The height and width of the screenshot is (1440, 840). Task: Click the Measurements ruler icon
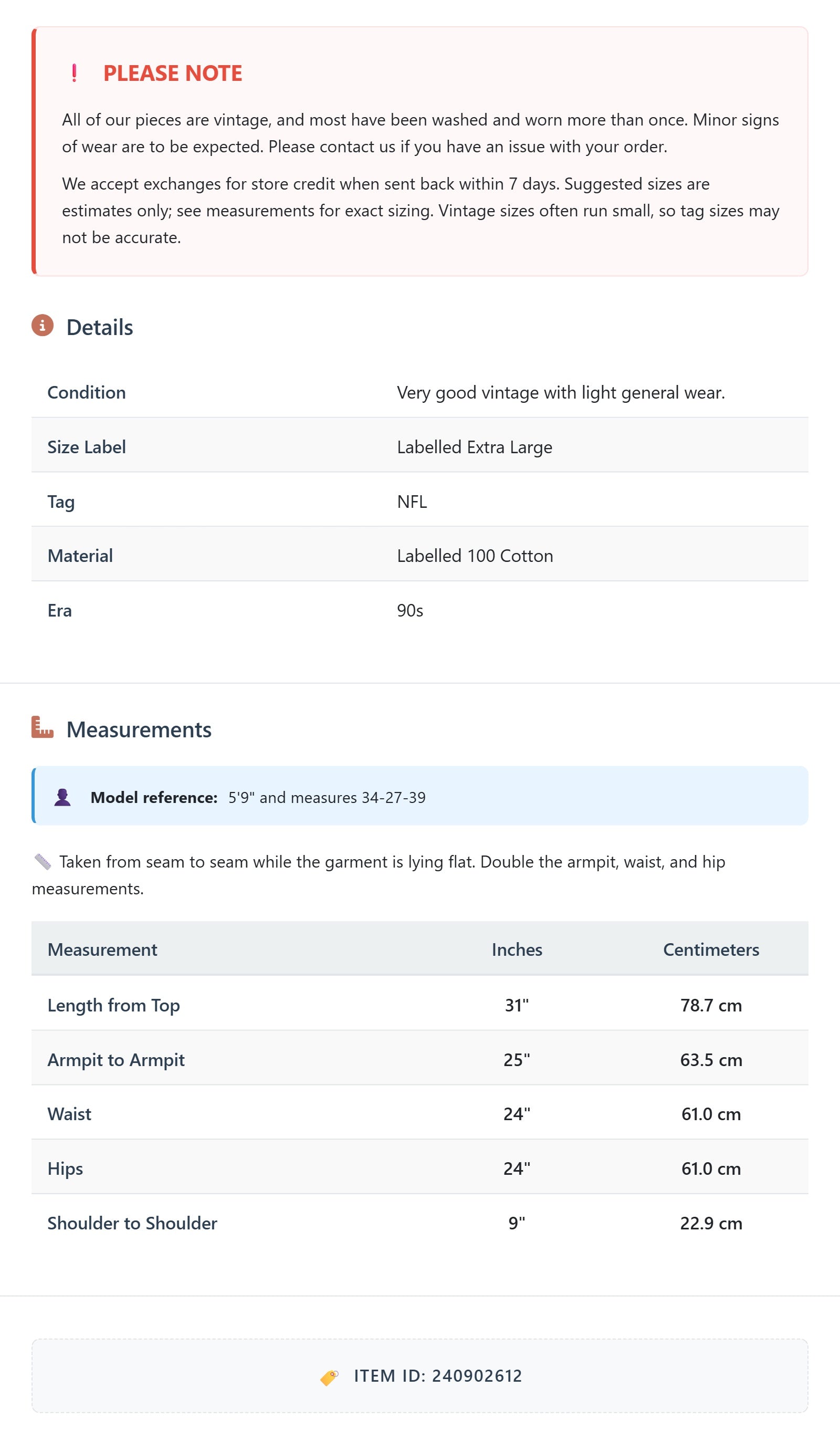point(43,727)
